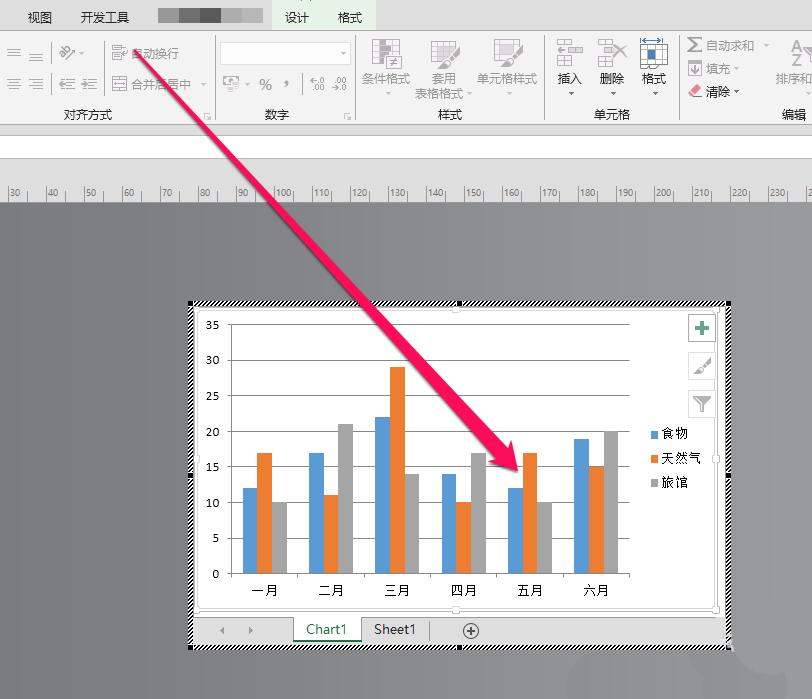Open the Chart Filters funnel button
The width and height of the screenshot is (812, 699).
click(702, 404)
